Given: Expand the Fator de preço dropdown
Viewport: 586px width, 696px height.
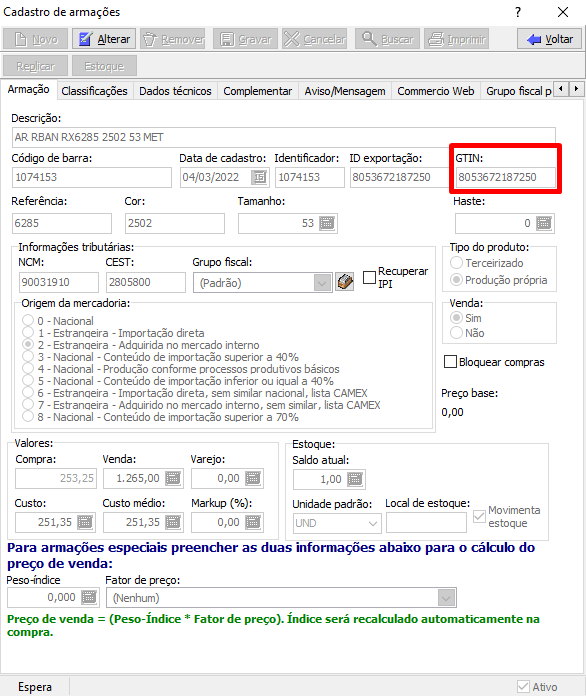Looking at the screenshot, I should 447,598.
